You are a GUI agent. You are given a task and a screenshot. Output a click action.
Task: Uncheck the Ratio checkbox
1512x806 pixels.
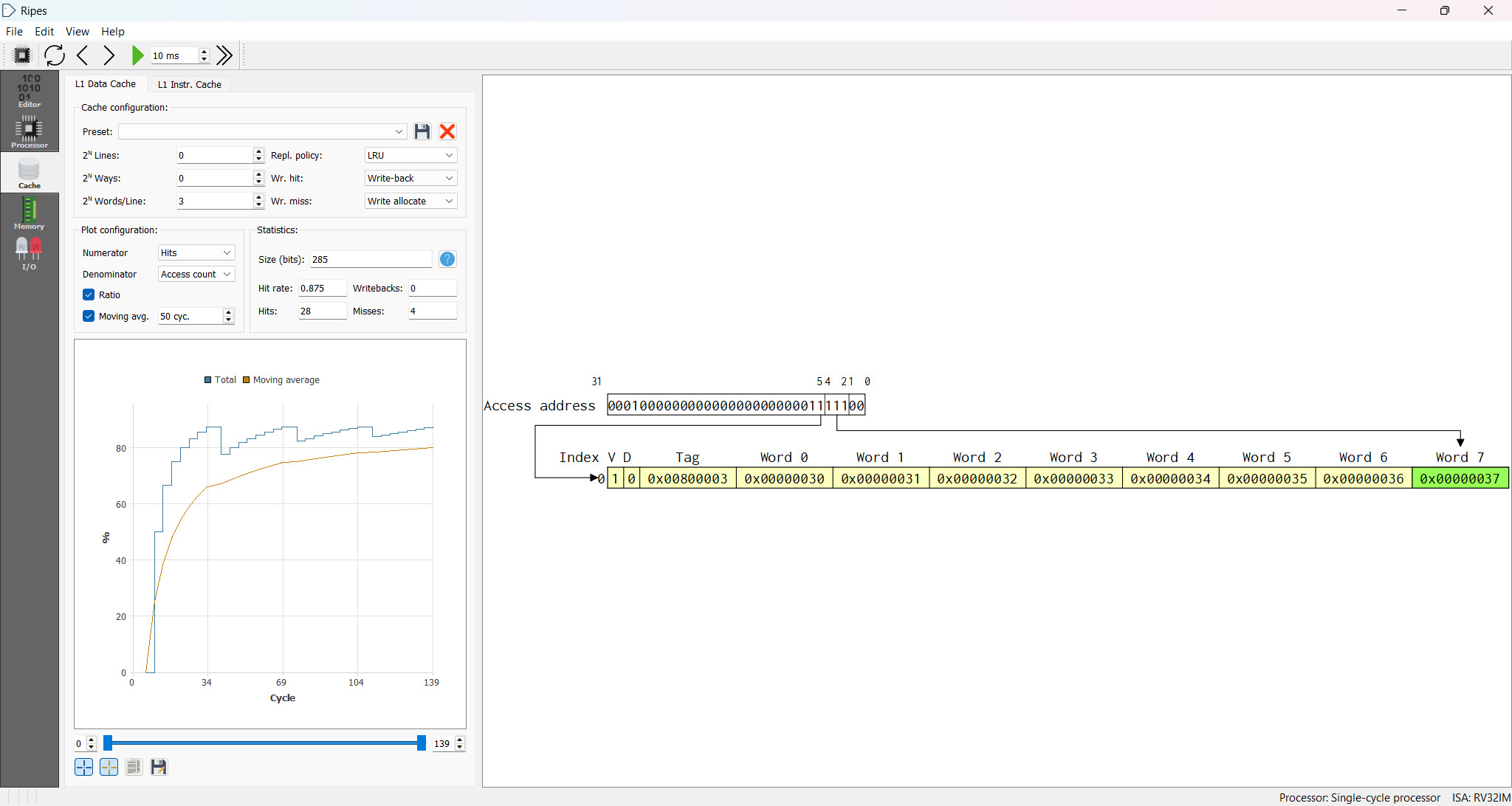pos(89,294)
